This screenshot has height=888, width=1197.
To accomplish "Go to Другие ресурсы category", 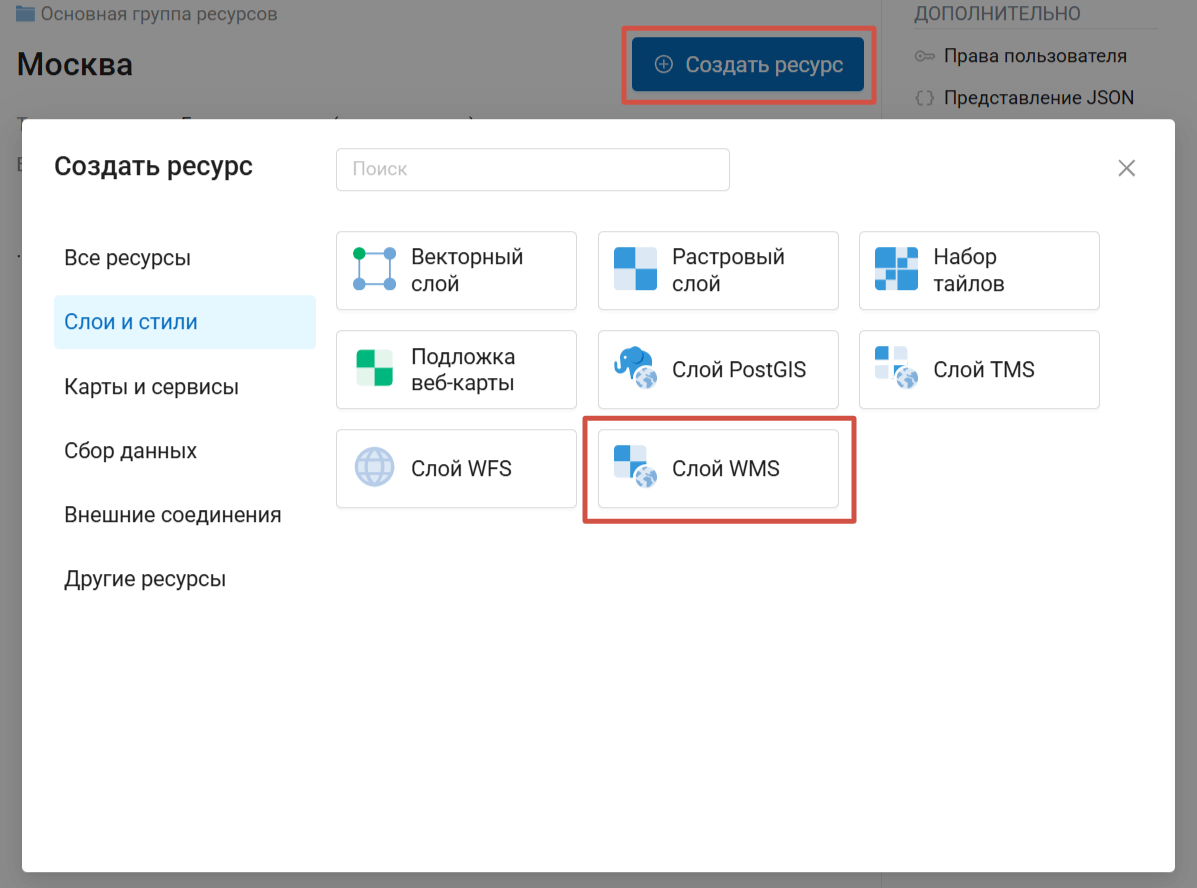I will click(x=145, y=579).
